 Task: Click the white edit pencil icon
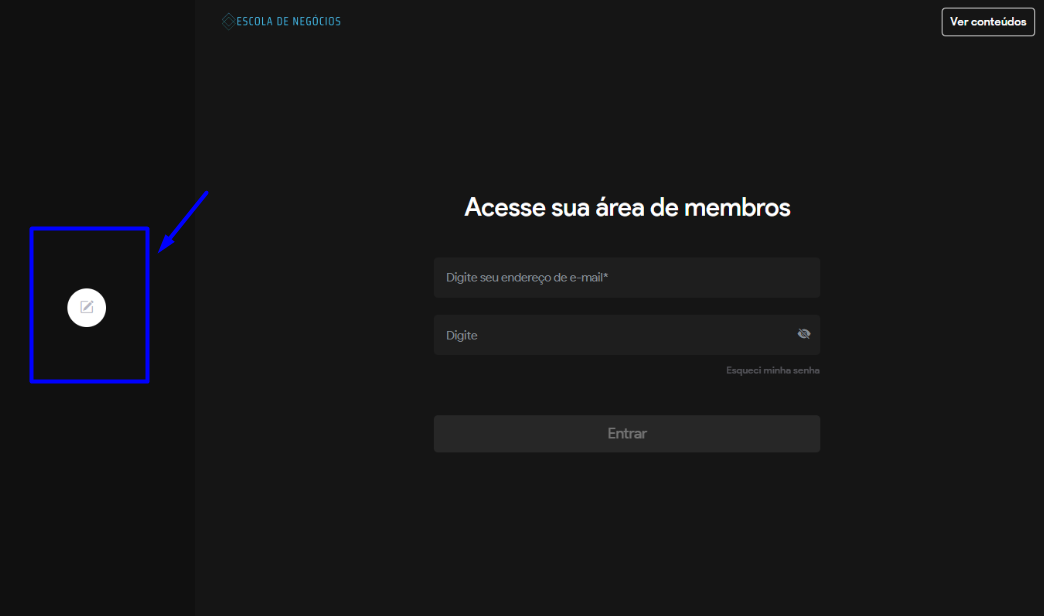point(87,307)
